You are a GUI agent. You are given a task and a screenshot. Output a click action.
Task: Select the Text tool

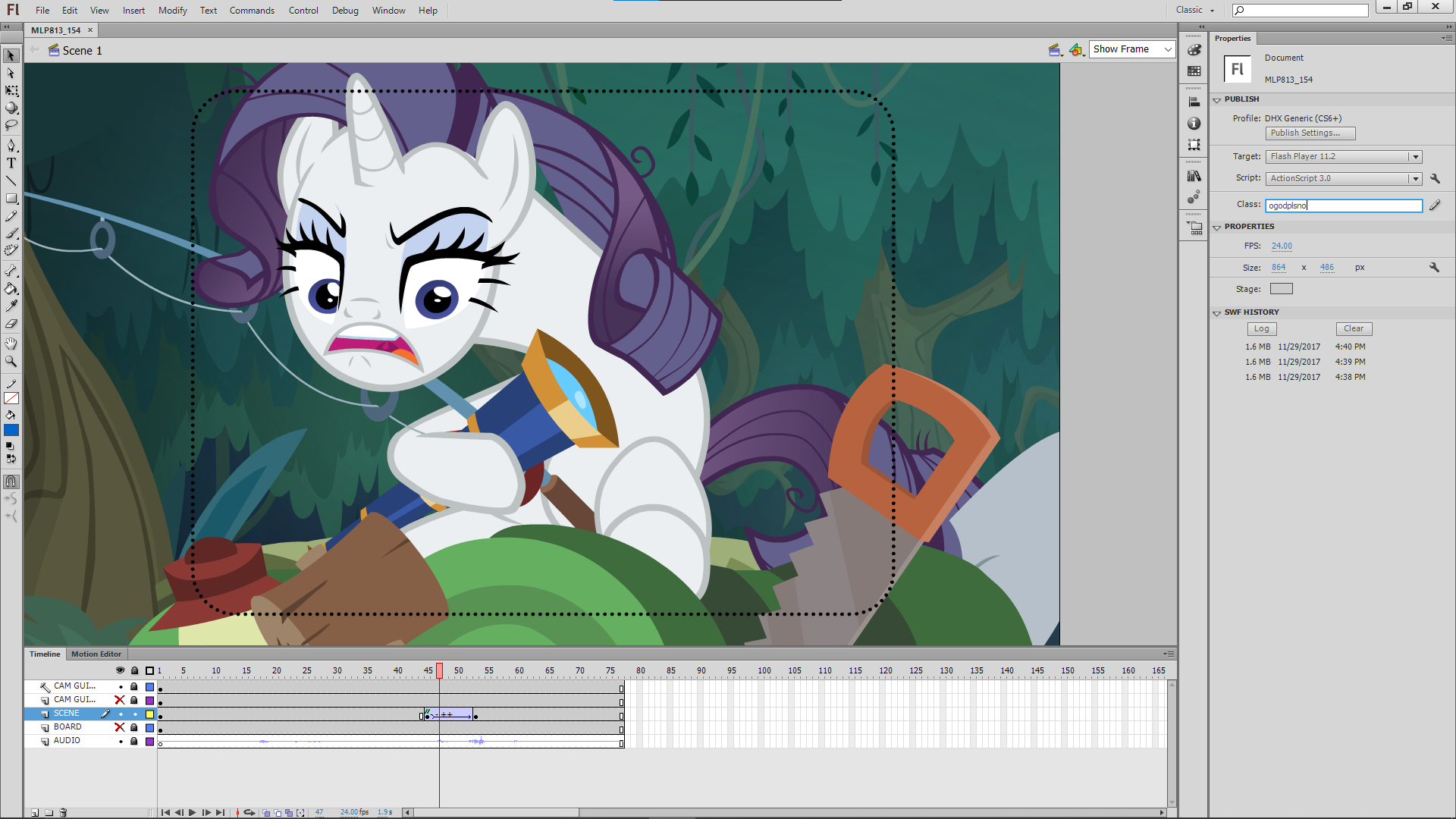(x=11, y=163)
